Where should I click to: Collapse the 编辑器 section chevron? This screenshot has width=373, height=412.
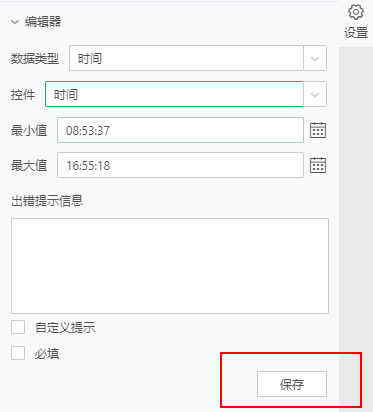click(x=15, y=22)
